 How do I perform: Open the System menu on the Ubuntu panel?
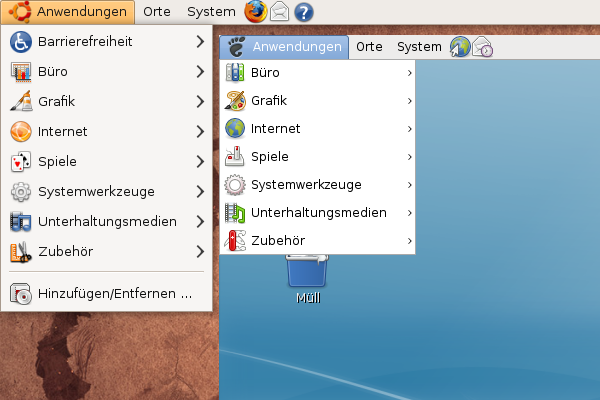211,12
